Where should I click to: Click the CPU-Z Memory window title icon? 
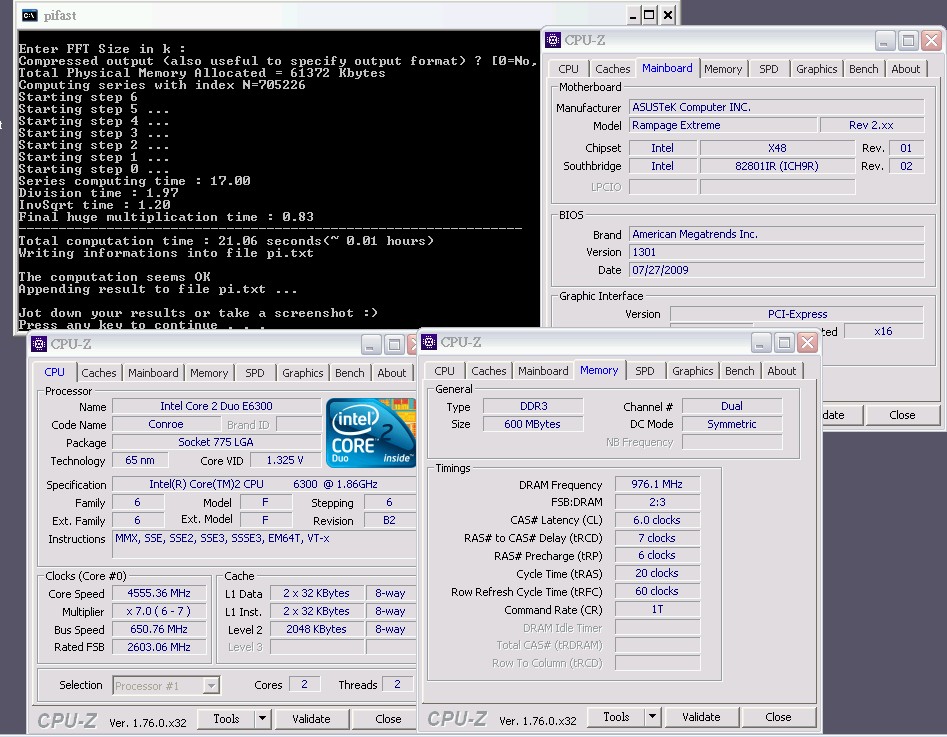tap(429, 342)
